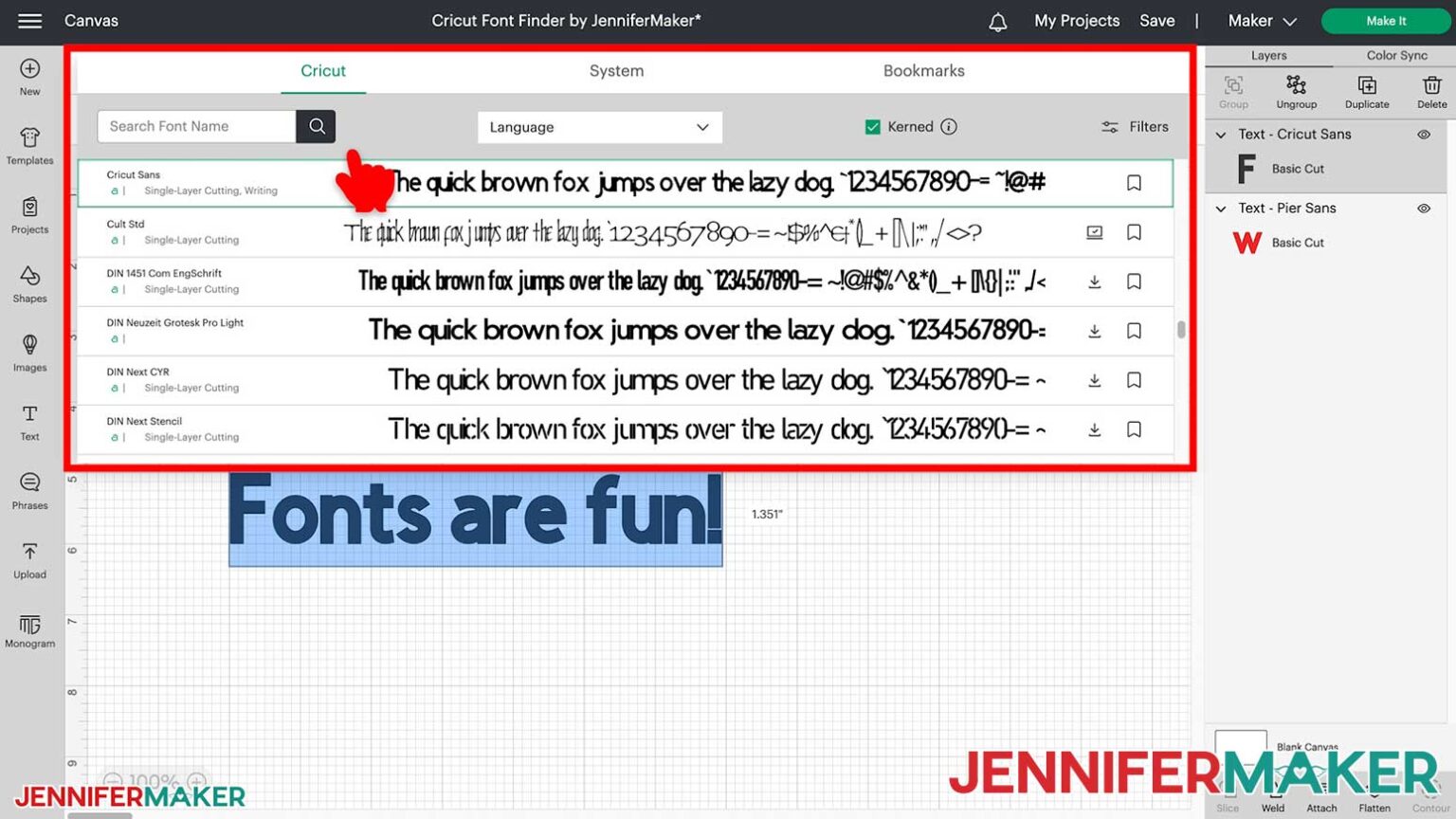Open notifications bell
This screenshot has height=819, width=1456.
click(997, 22)
